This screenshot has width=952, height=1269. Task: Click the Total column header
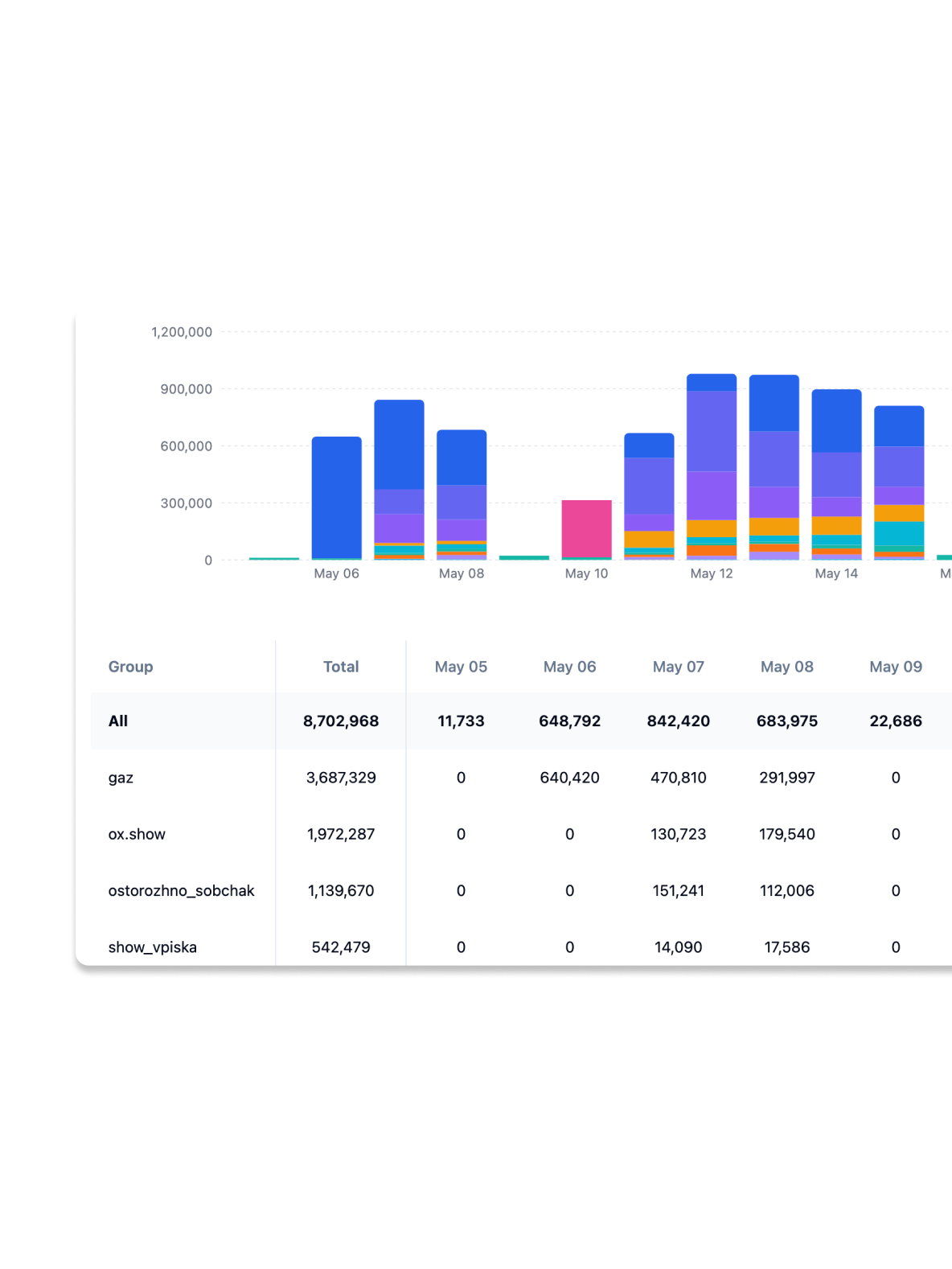pyautogui.click(x=341, y=667)
